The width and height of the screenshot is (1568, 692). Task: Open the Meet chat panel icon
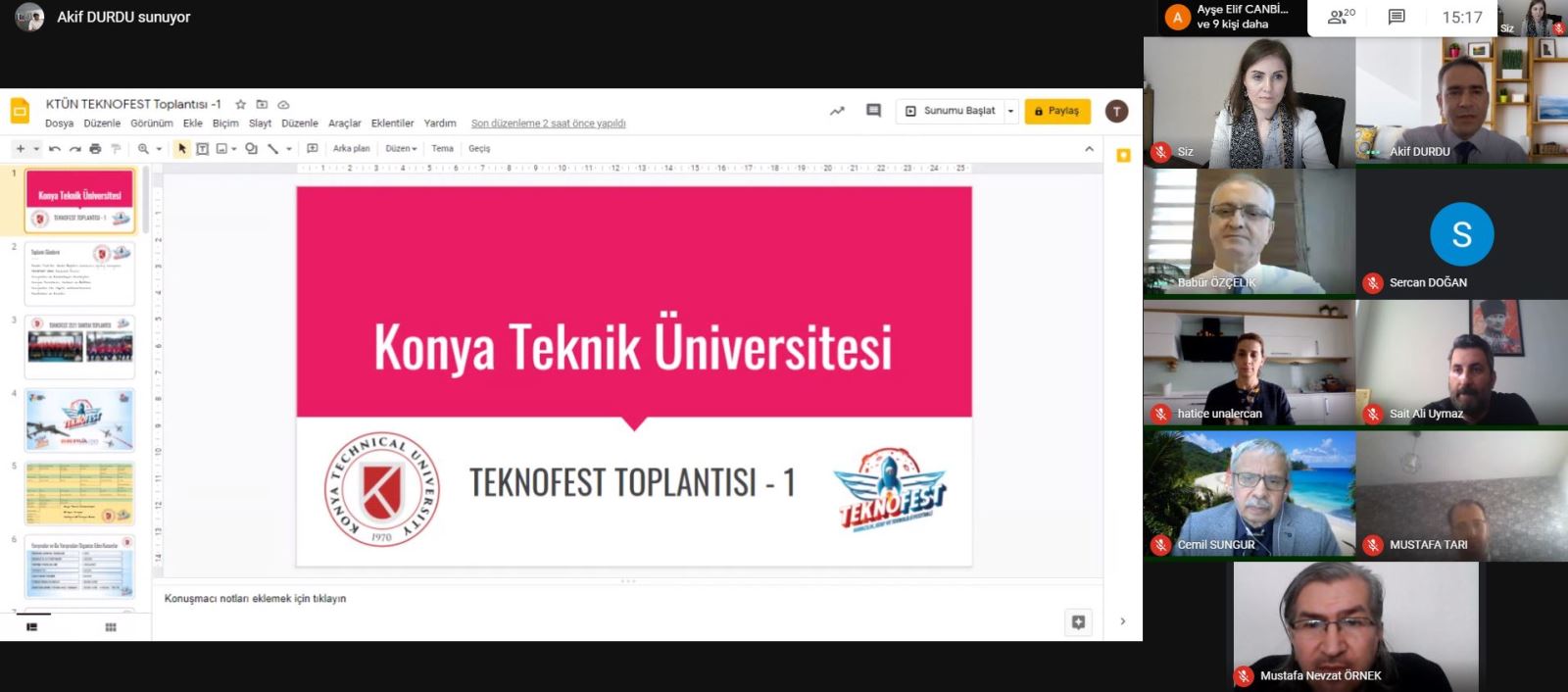point(1396,17)
